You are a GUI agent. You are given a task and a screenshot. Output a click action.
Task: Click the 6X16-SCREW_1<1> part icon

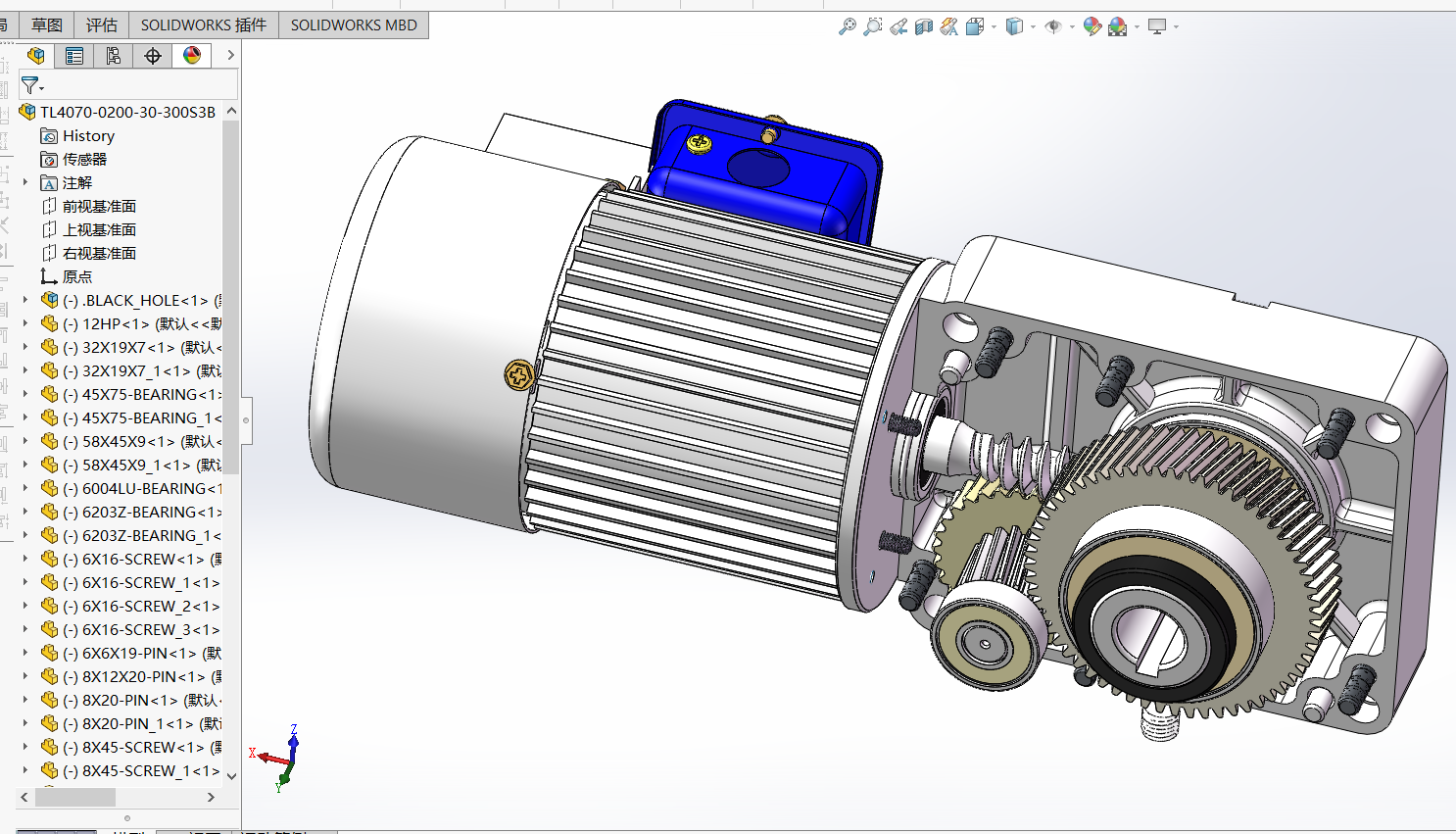[x=49, y=582]
